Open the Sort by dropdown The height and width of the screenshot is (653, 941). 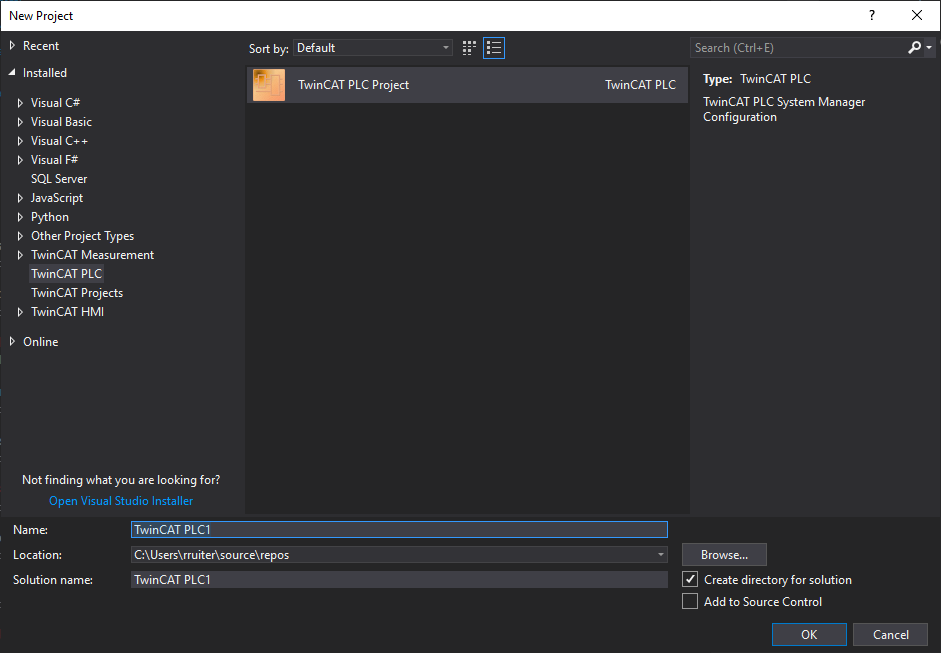point(373,48)
